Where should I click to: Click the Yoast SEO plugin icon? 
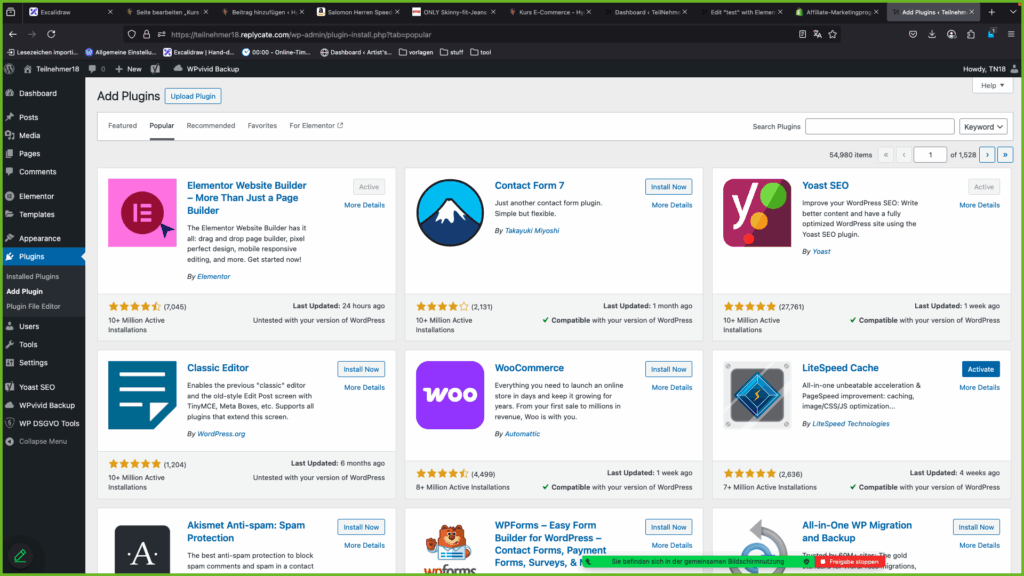pos(757,213)
